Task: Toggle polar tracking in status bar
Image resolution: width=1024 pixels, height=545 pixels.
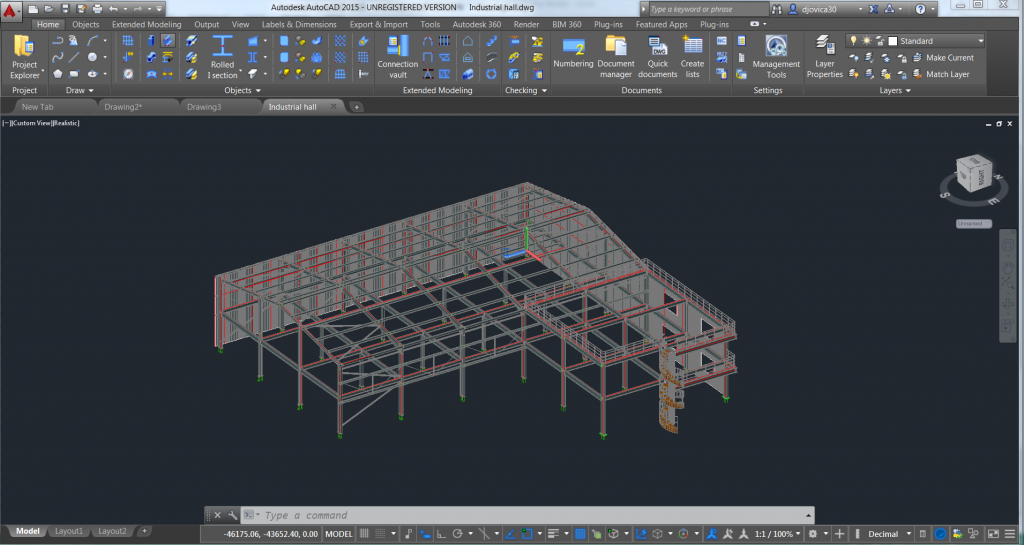Action: [457, 534]
